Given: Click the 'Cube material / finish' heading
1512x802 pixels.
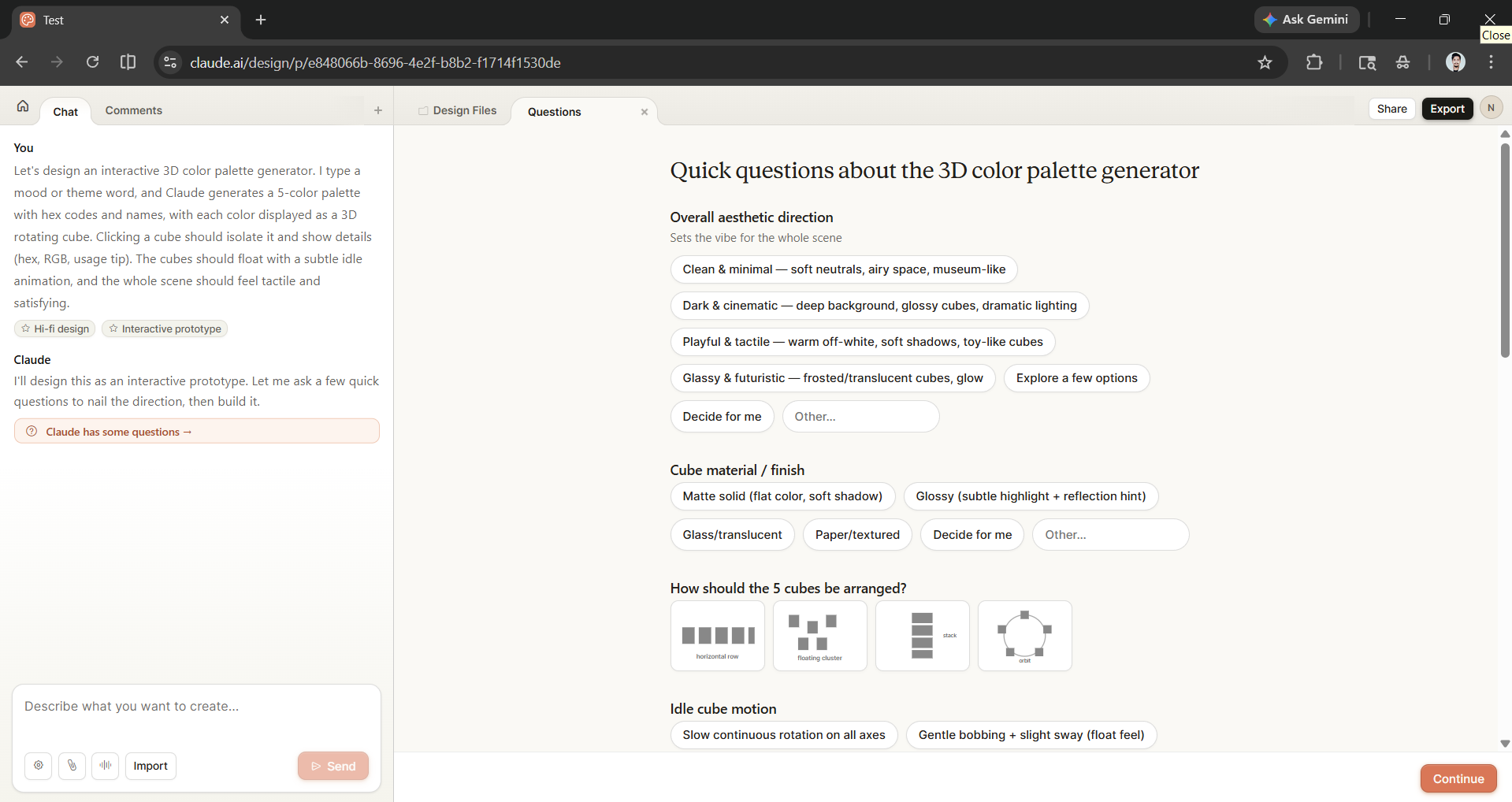Looking at the screenshot, I should coord(737,470).
